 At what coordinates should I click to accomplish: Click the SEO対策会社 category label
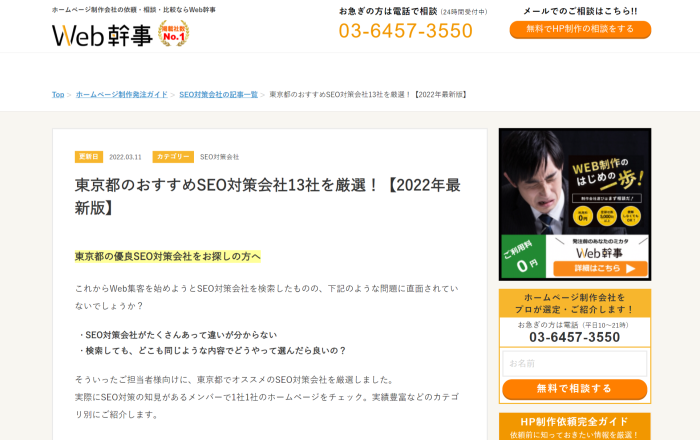click(x=220, y=157)
